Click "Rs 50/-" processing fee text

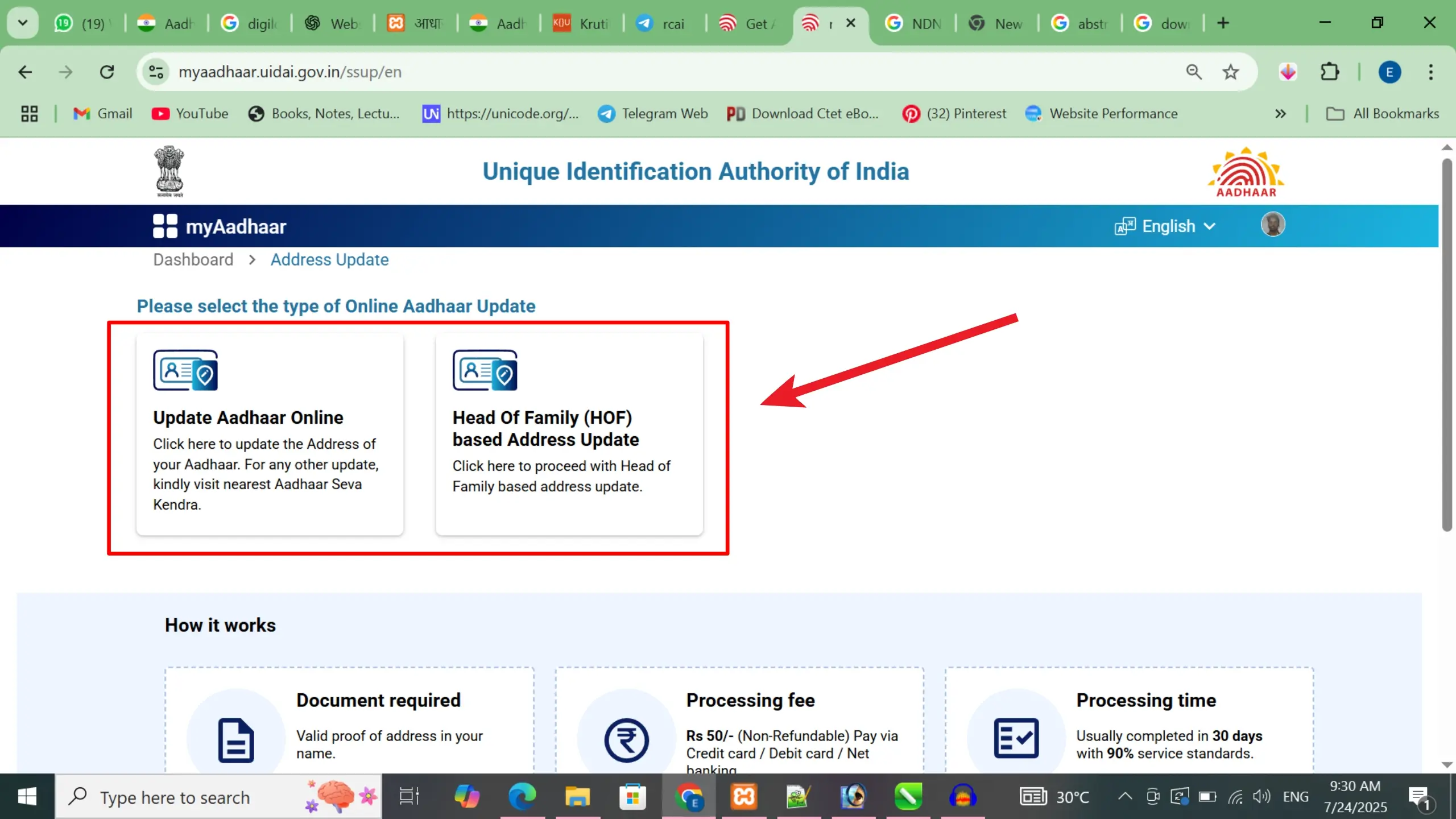709,736
